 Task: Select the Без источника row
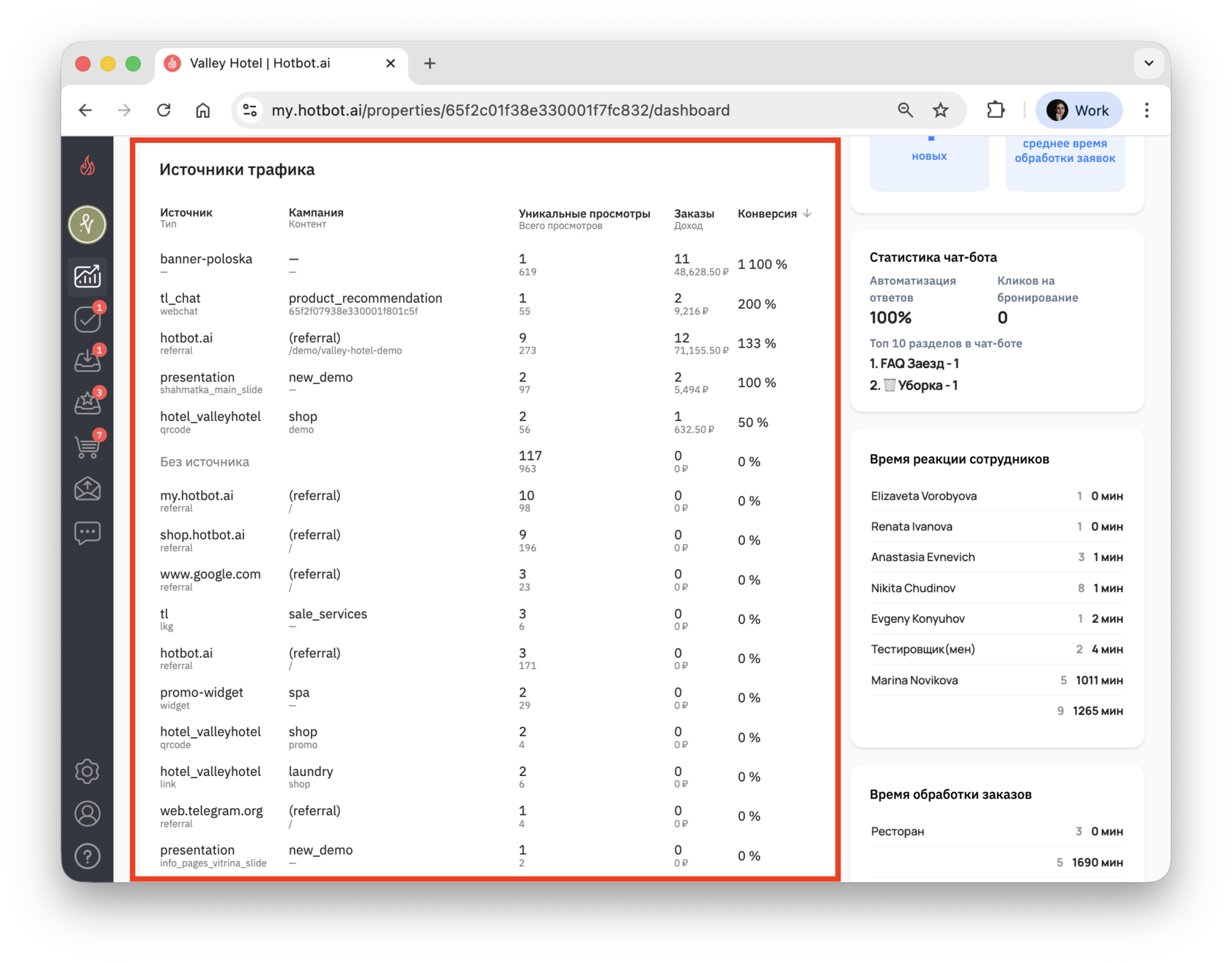[484, 462]
